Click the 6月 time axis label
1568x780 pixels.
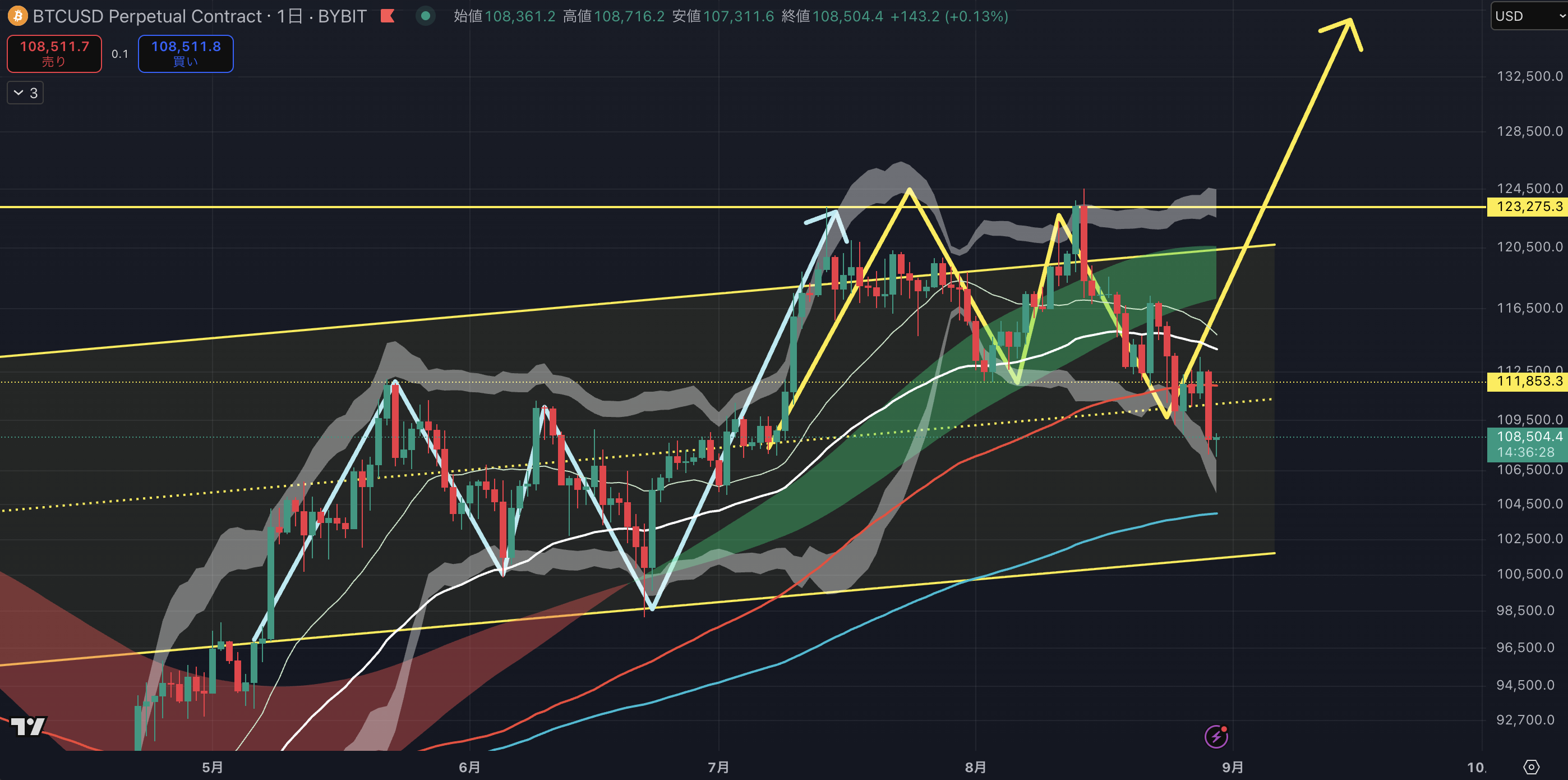[x=469, y=767]
